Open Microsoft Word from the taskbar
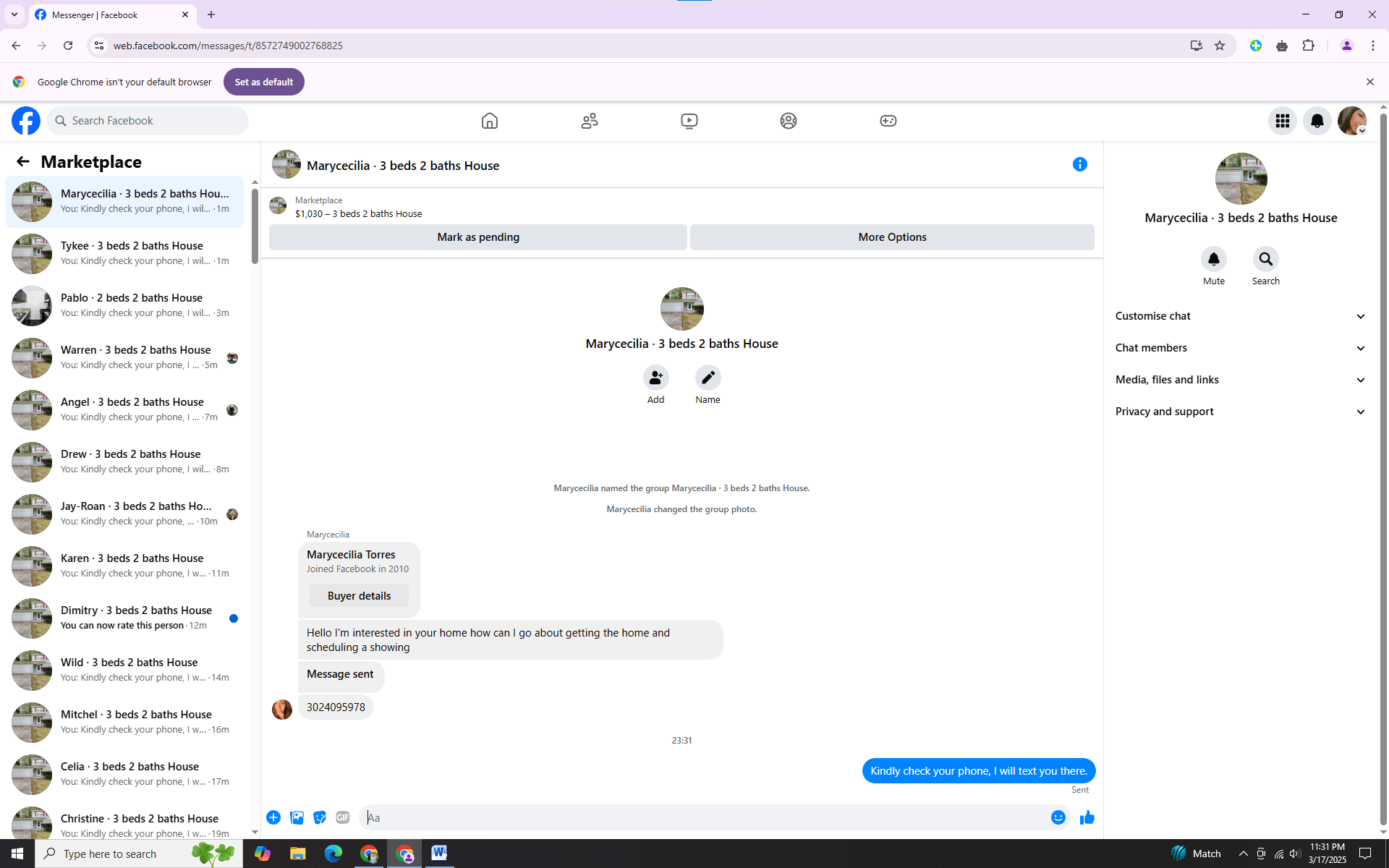This screenshot has width=1389, height=868. (440, 854)
